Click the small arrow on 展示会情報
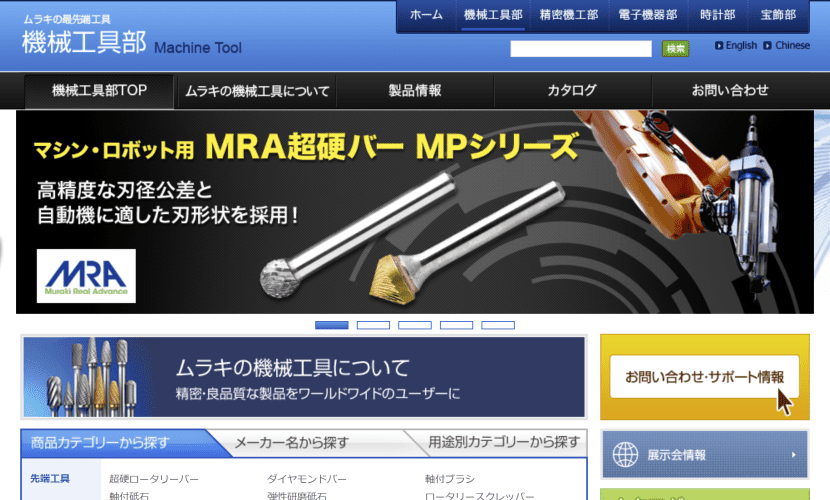 click(x=793, y=454)
